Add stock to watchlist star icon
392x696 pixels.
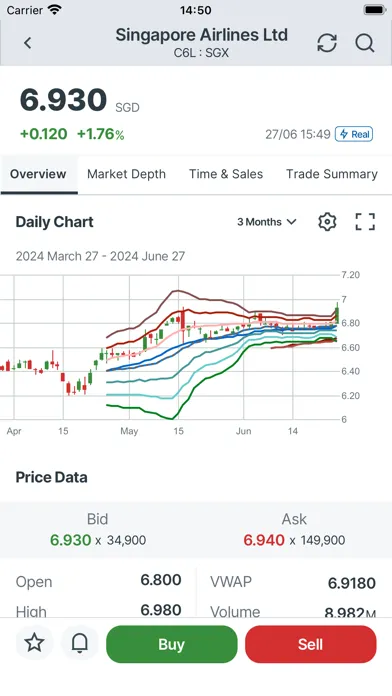34,642
